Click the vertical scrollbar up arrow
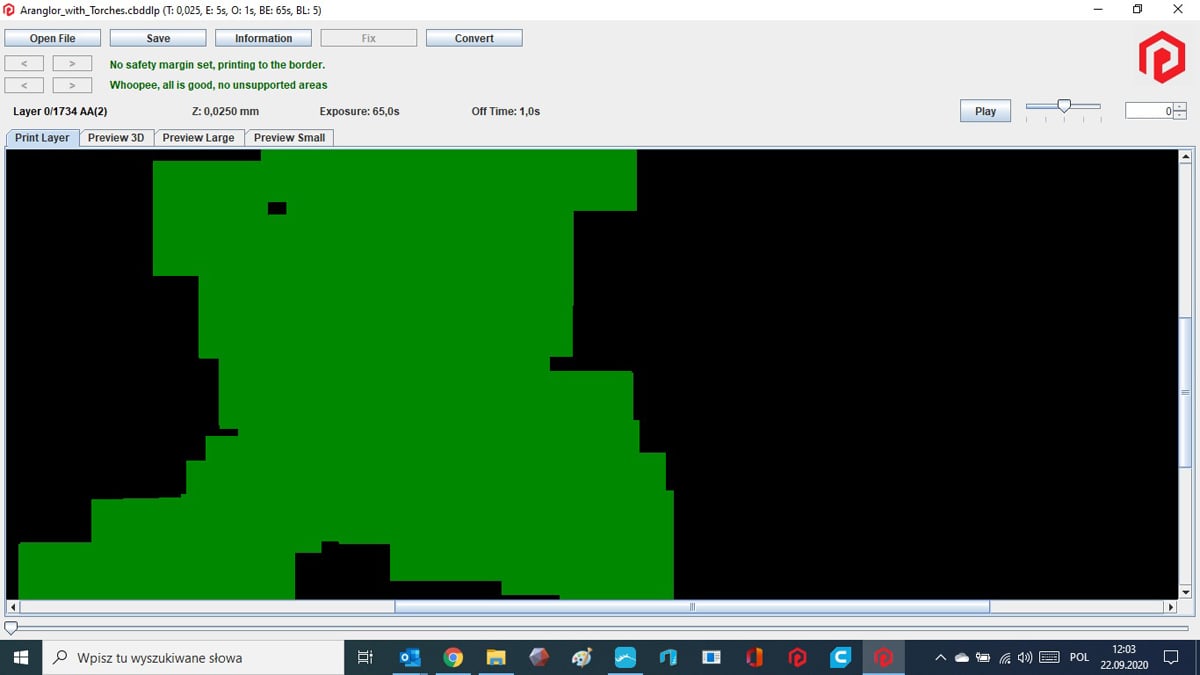Screen dimensions: 1200x675 (1186, 157)
